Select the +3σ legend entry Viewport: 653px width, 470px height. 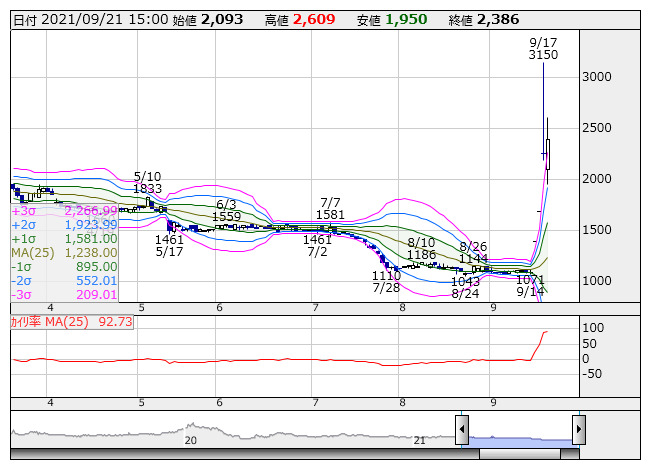(x=64, y=211)
